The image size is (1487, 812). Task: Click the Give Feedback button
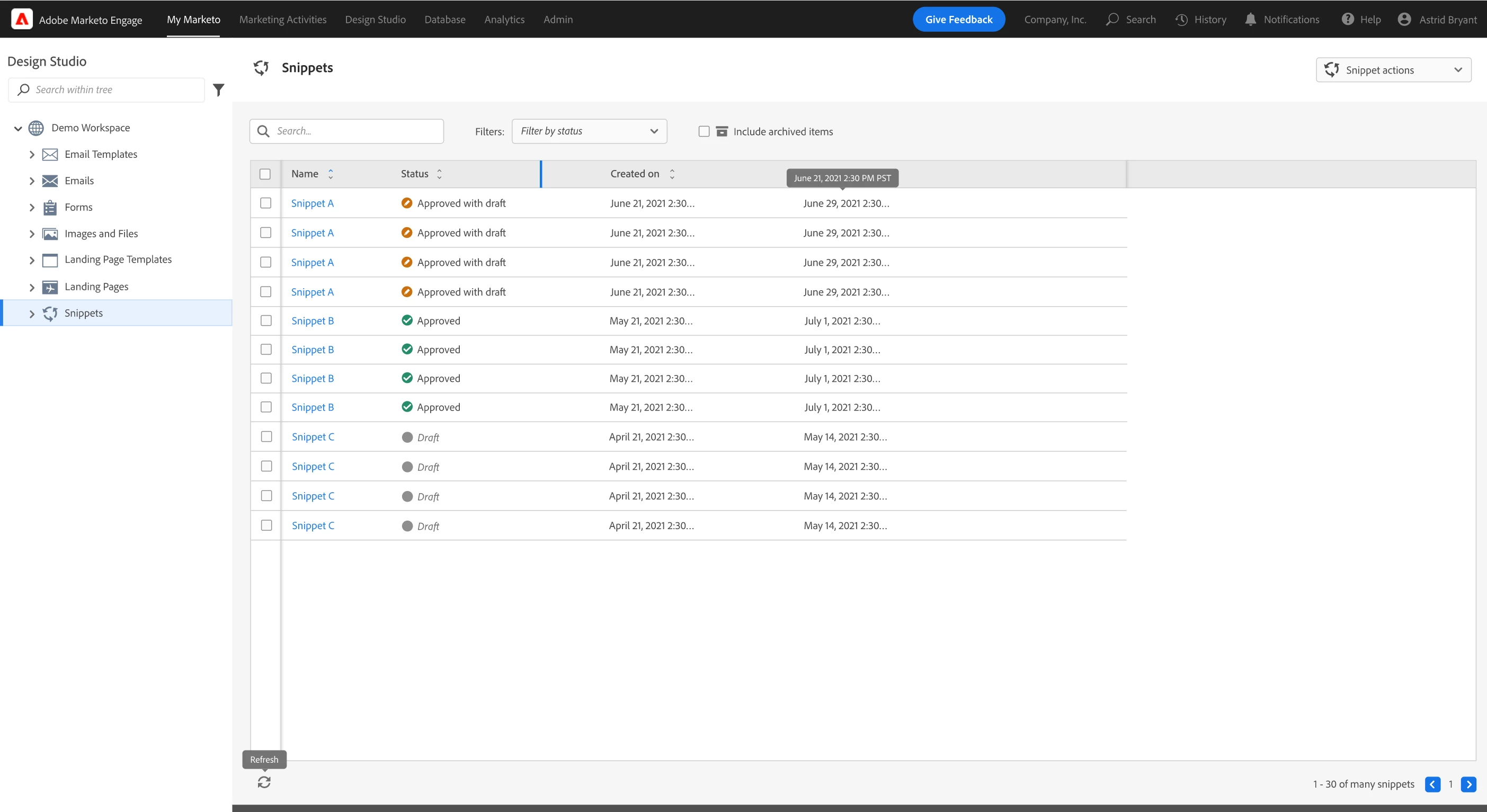coord(958,20)
